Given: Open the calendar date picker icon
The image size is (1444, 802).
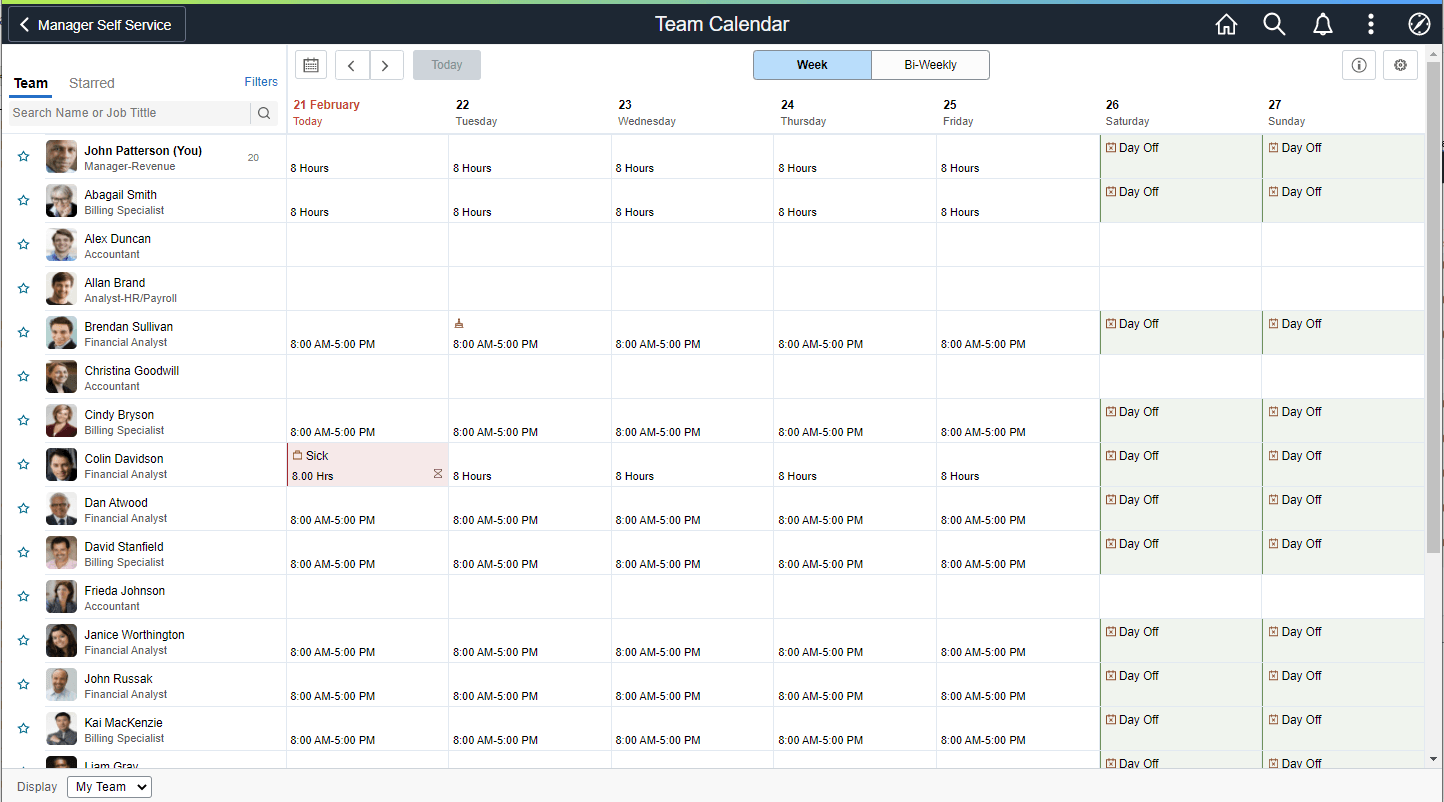Looking at the screenshot, I should [310, 64].
